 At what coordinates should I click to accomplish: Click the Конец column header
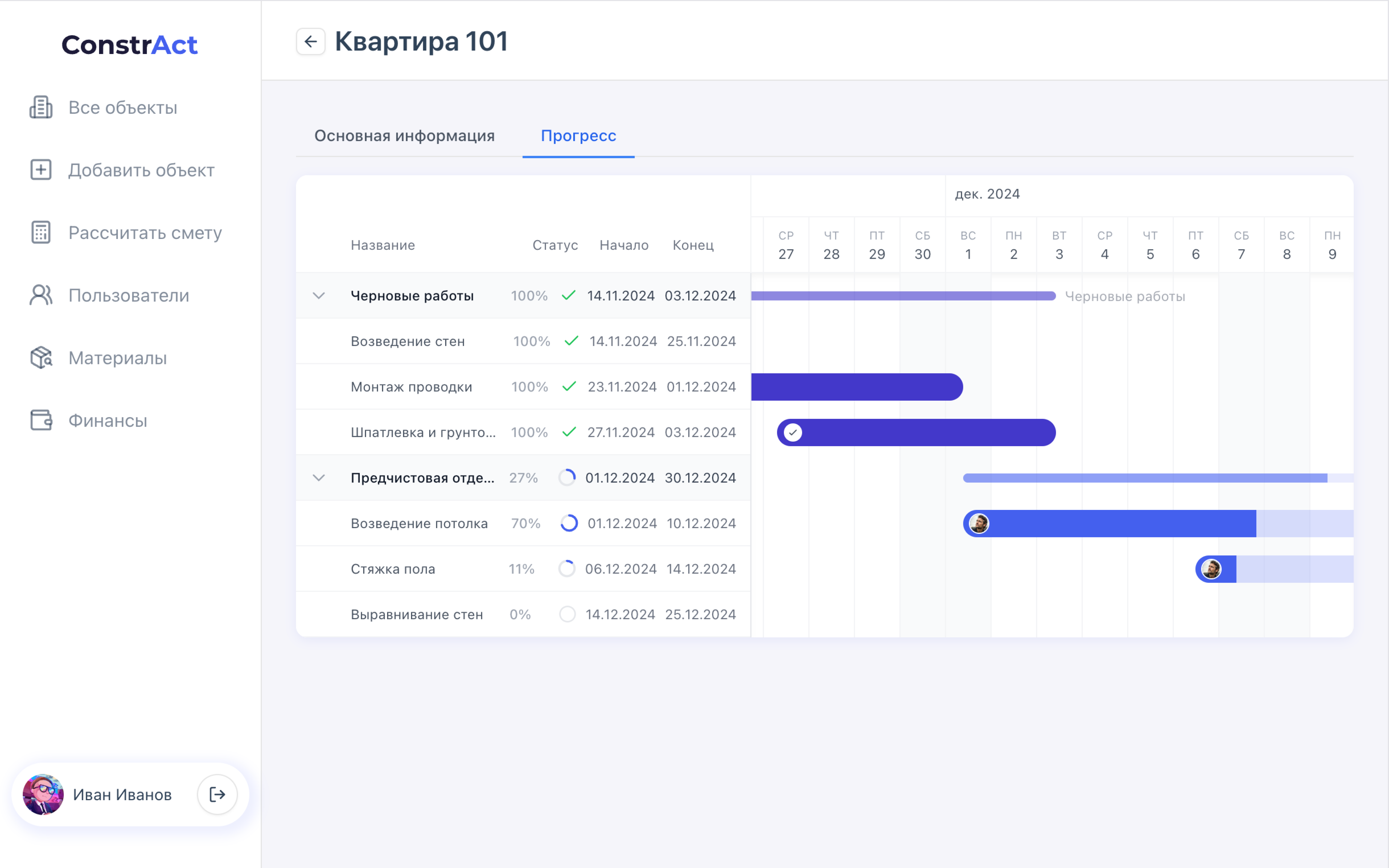tap(693, 245)
